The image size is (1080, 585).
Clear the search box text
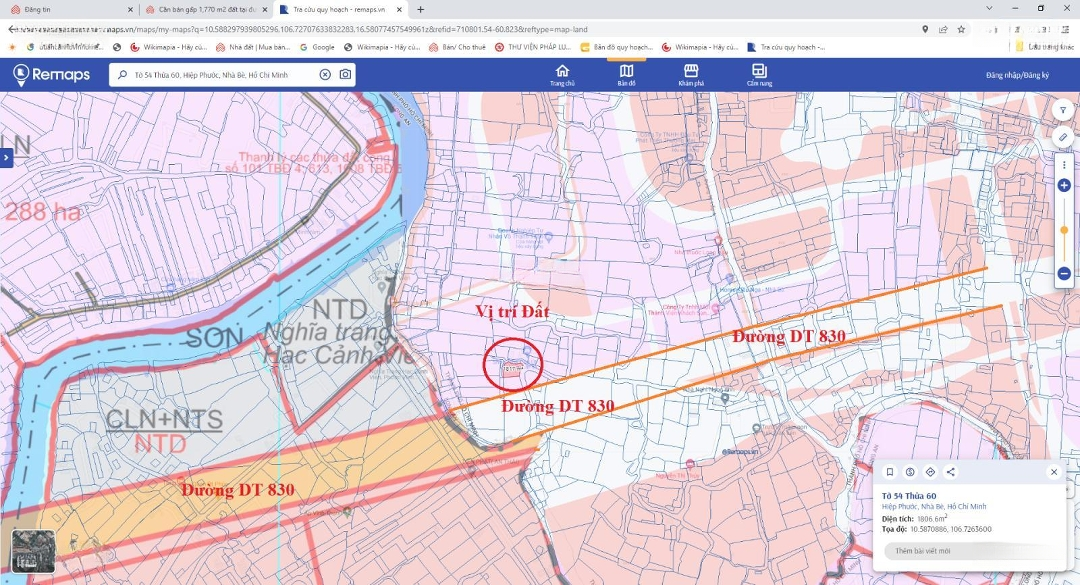pyautogui.click(x=325, y=75)
